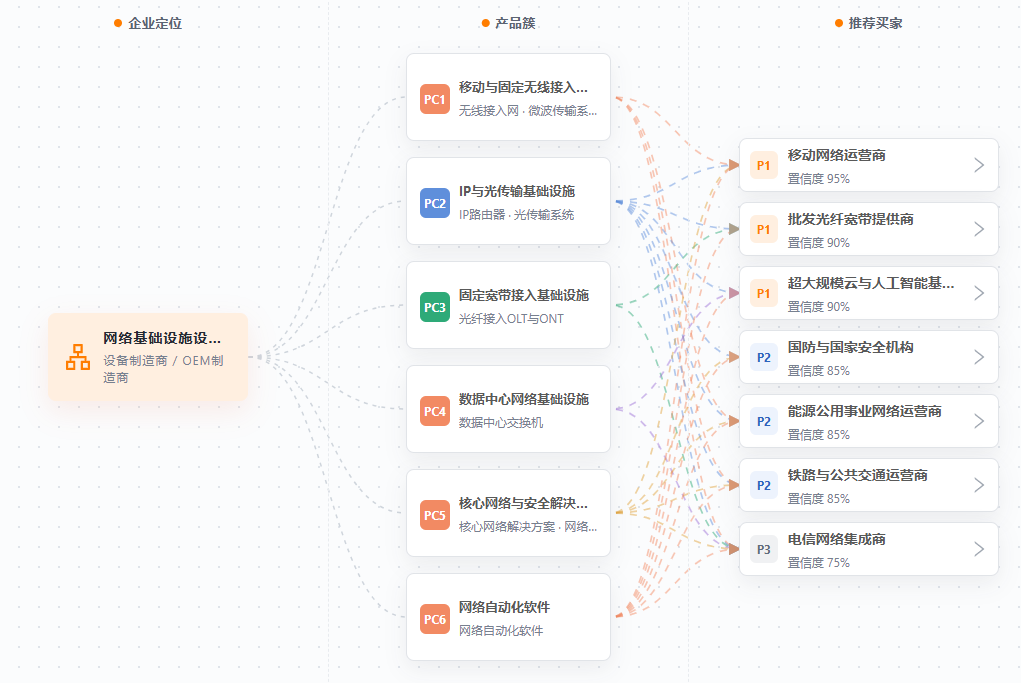Select the 核心网络与安全解决 card title
This screenshot has width=1021, height=683.
(523, 503)
